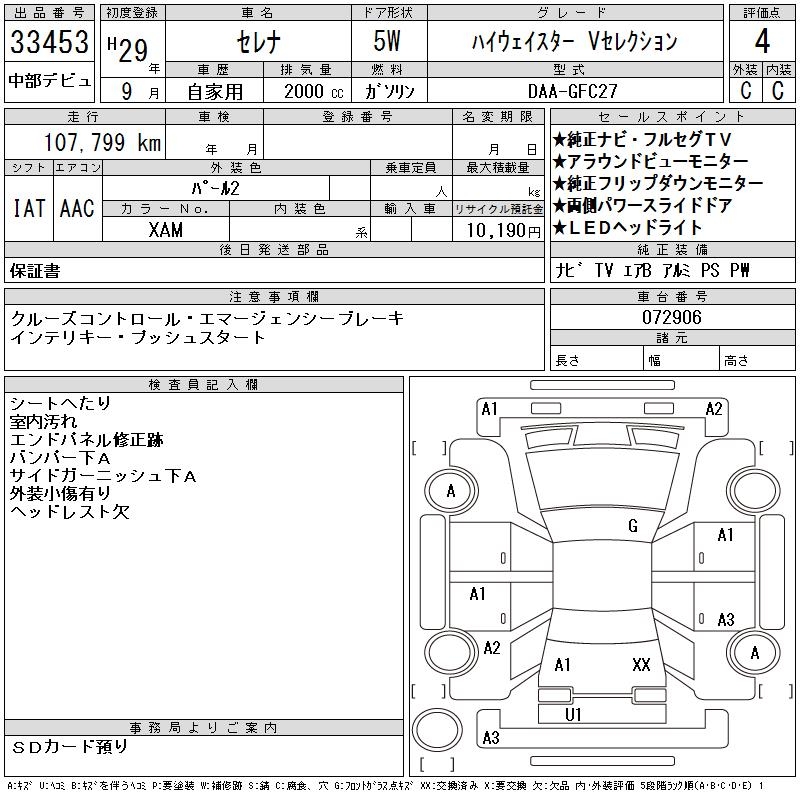Image resolution: width=800 pixels, height=800 pixels.
Task: Click the A2 mark at front-right corner
Action: point(714,409)
